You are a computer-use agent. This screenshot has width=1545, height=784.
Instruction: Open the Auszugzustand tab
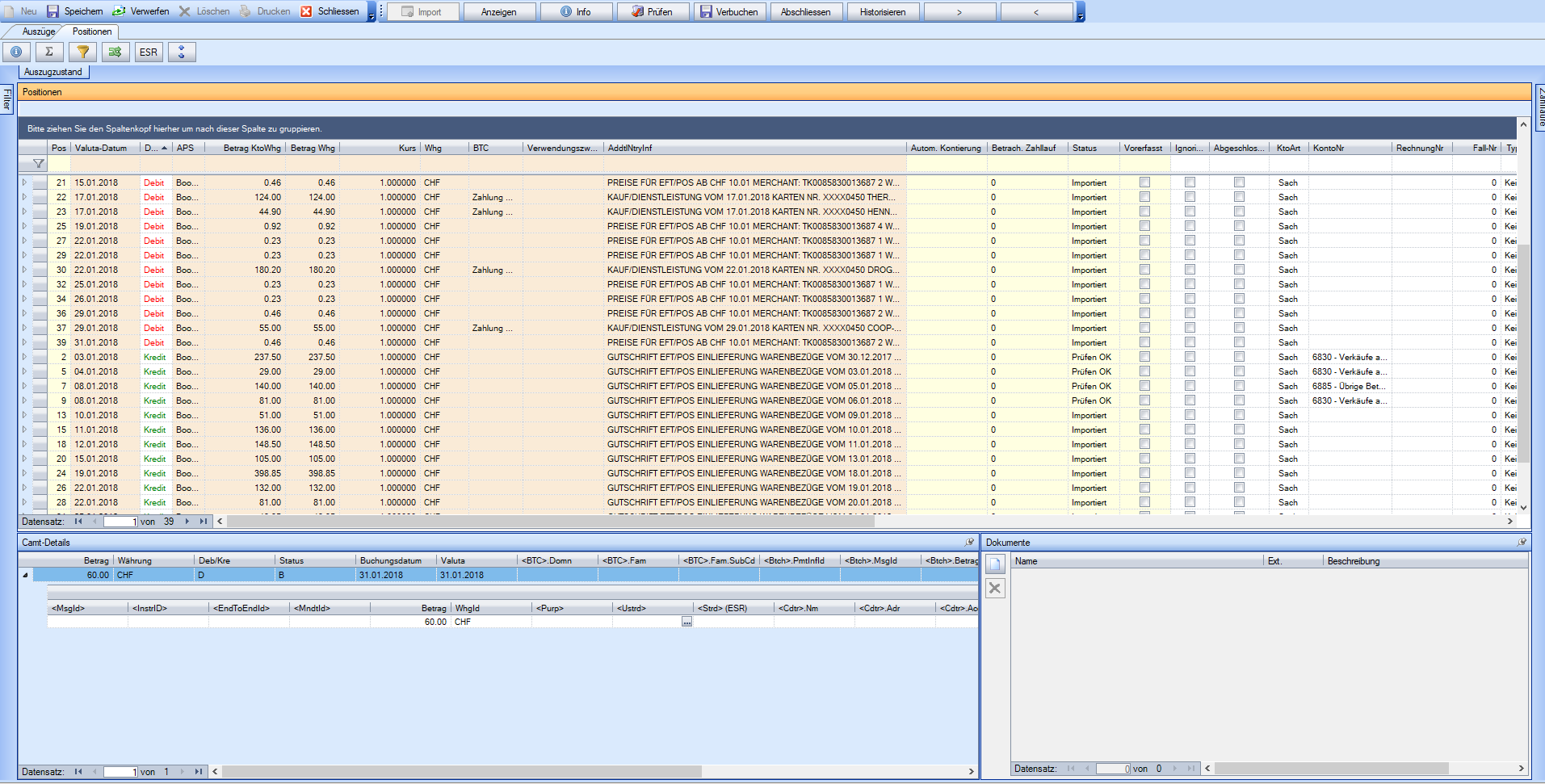(x=53, y=72)
